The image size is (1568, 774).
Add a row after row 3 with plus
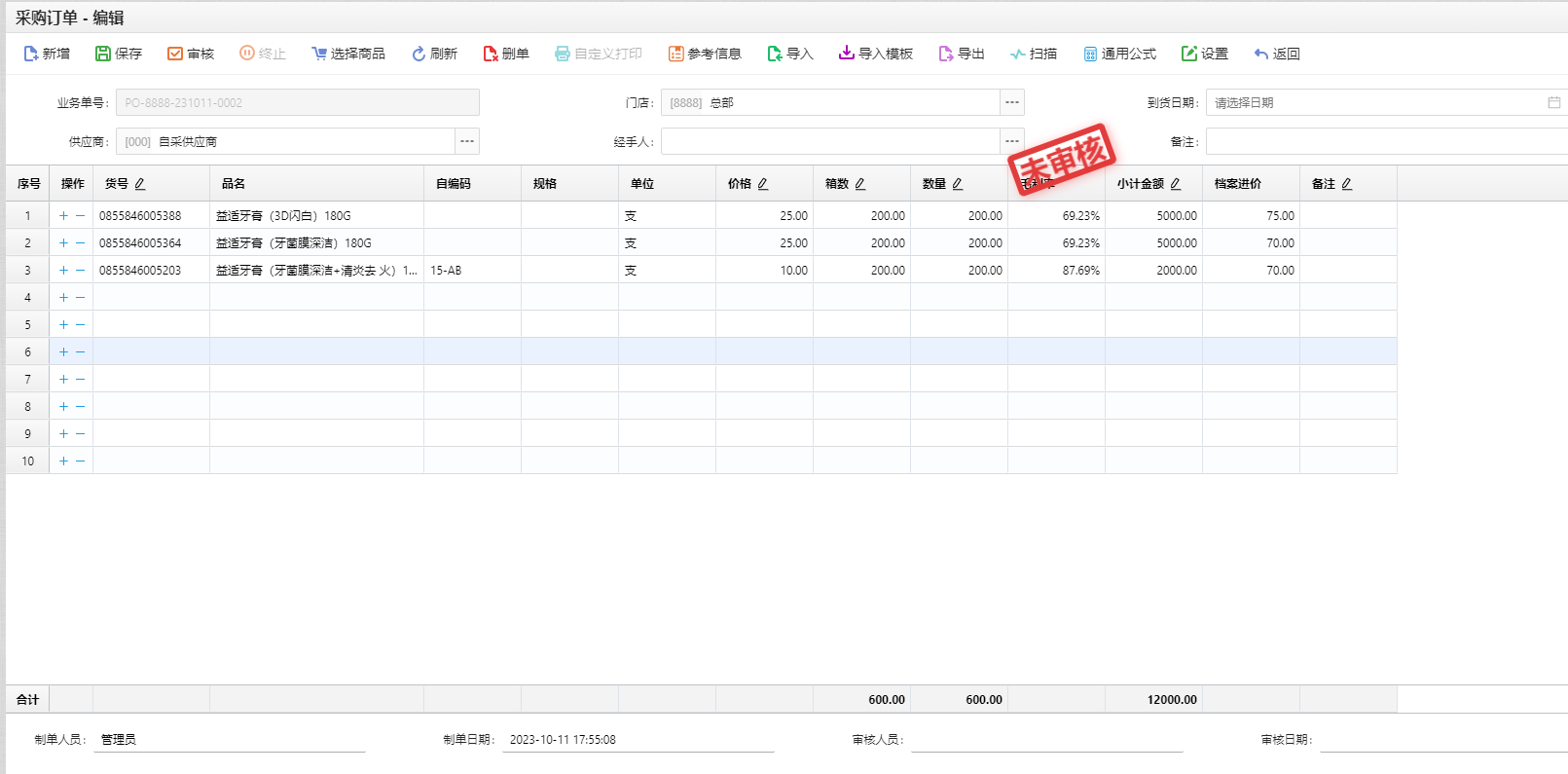click(63, 271)
